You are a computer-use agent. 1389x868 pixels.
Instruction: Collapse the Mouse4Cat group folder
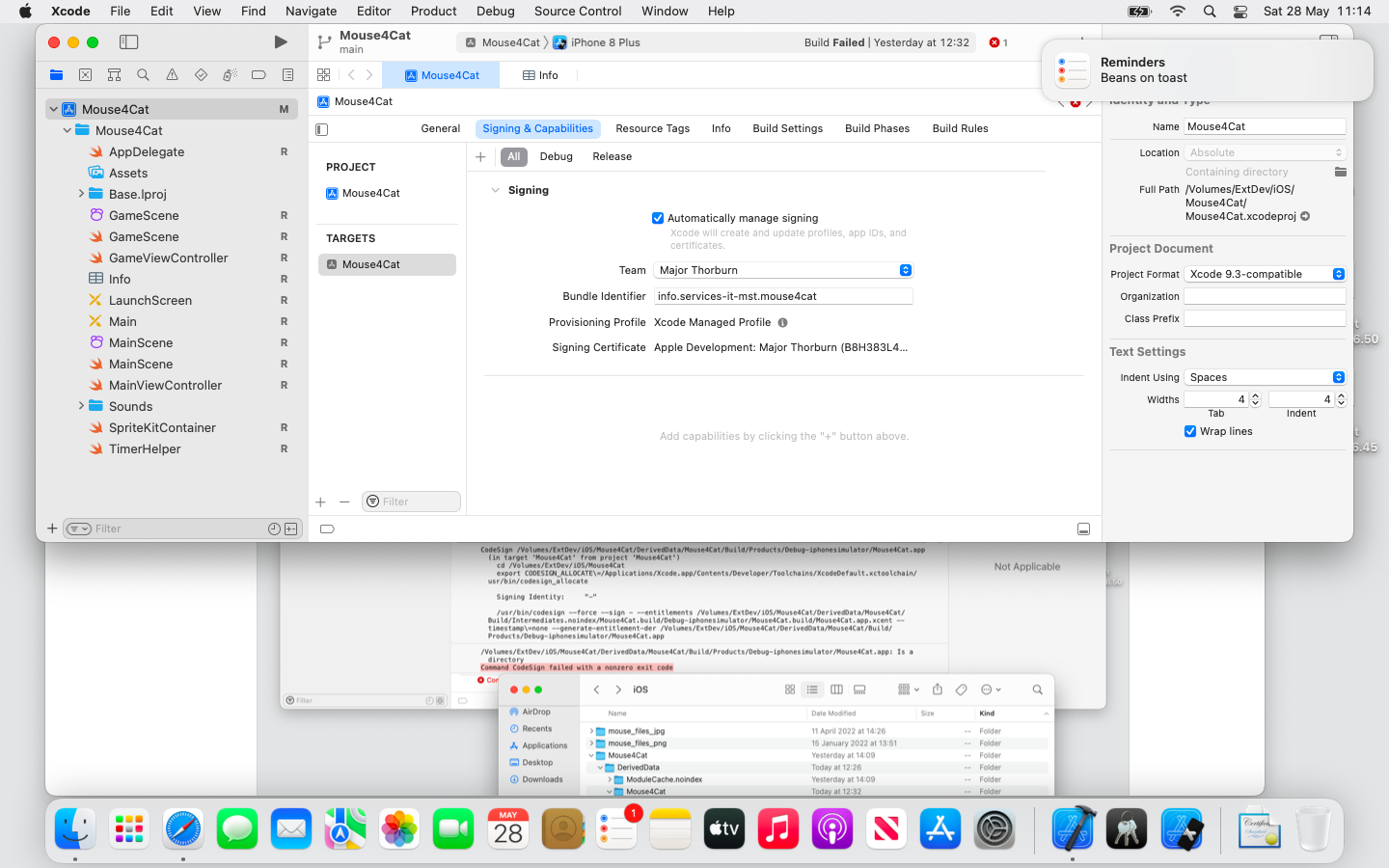point(67,130)
